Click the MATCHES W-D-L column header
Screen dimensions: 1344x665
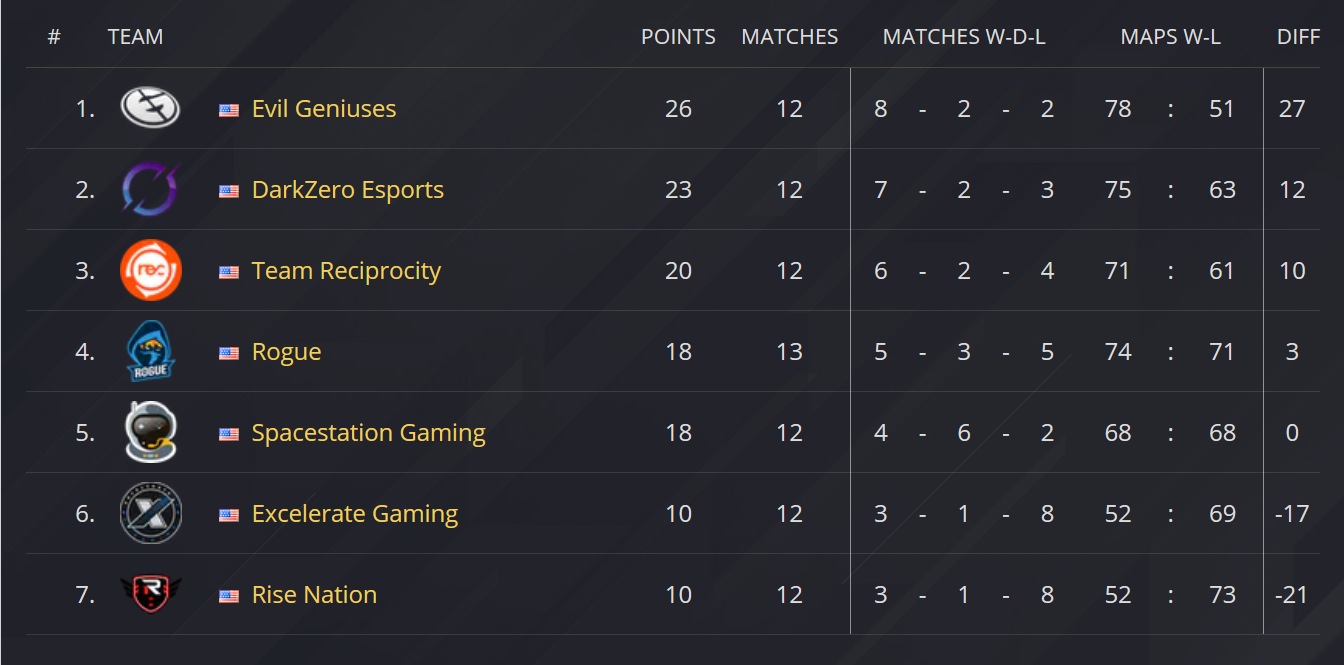click(x=964, y=37)
